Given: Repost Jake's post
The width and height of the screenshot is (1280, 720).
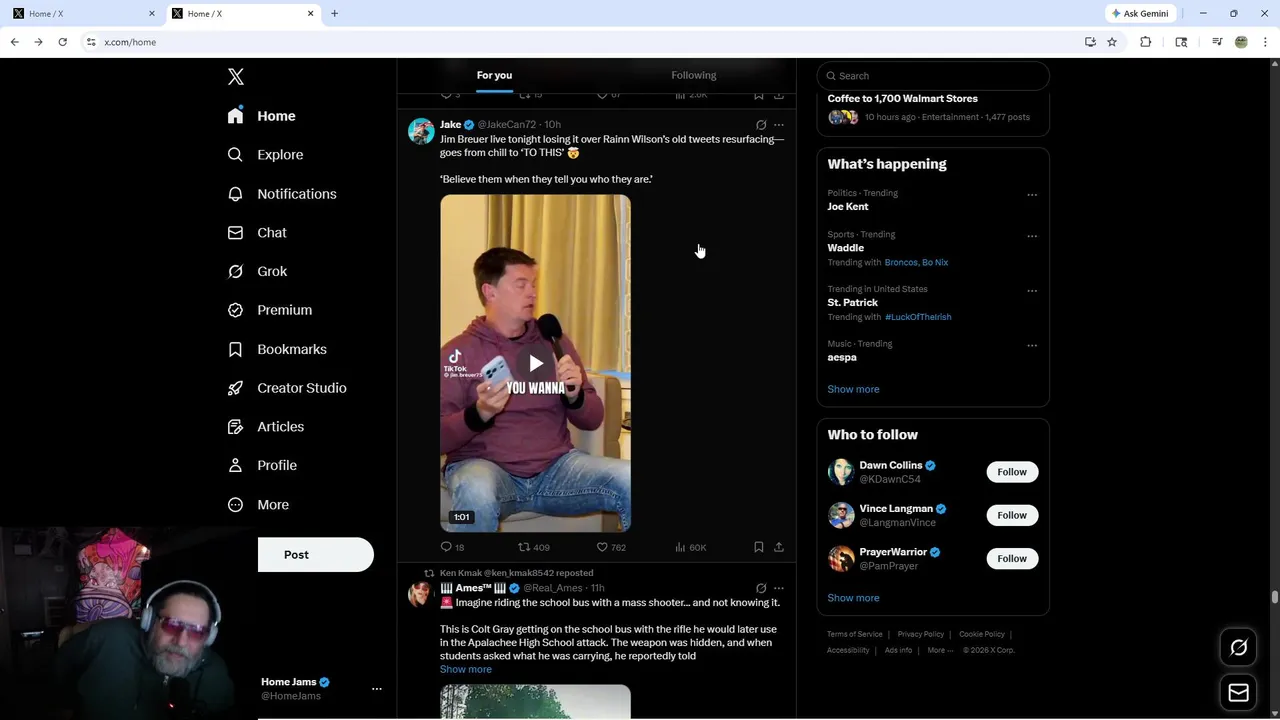Looking at the screenshot, I should 533,547.
